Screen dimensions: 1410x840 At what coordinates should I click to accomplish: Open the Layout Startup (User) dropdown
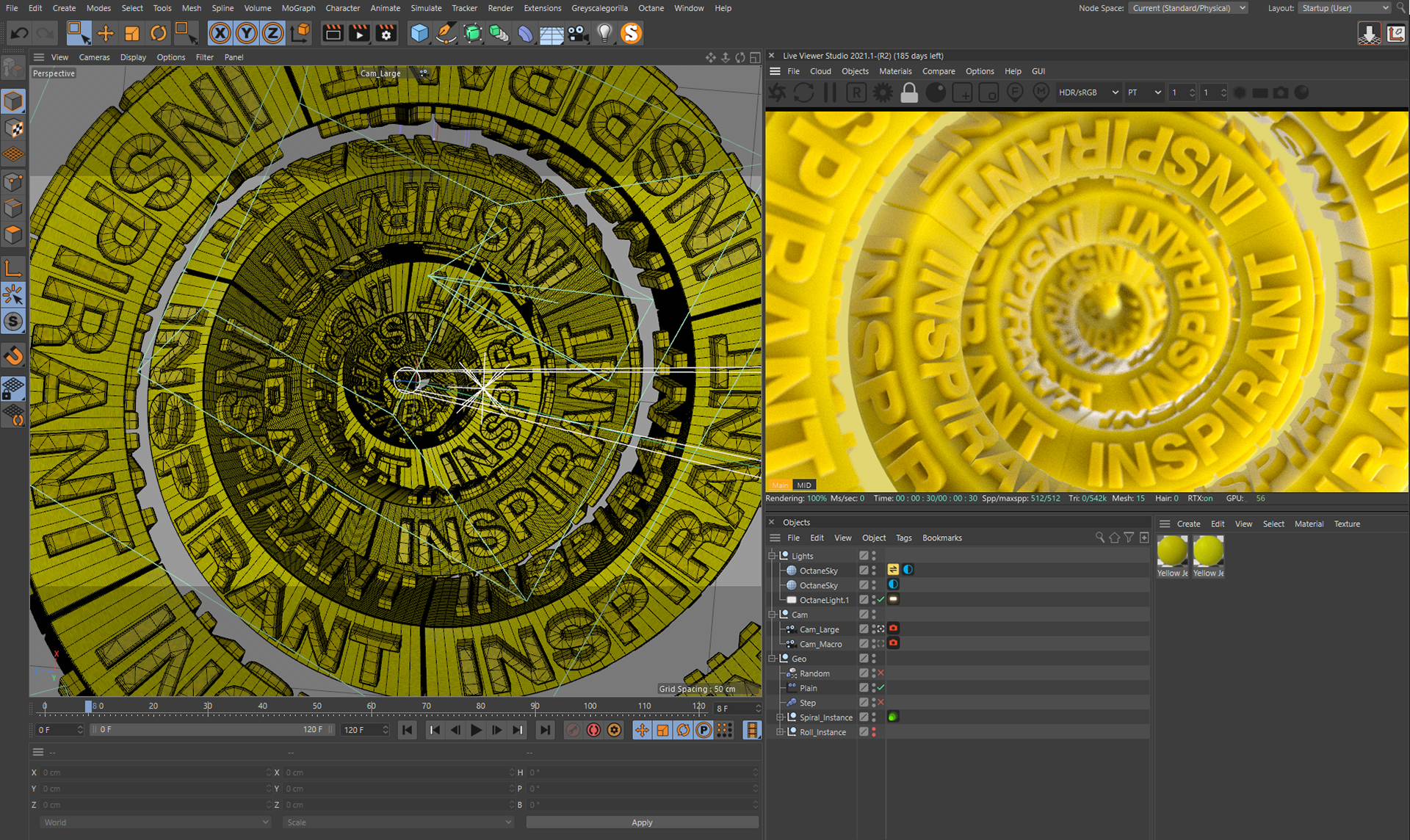click(1344, 8)
